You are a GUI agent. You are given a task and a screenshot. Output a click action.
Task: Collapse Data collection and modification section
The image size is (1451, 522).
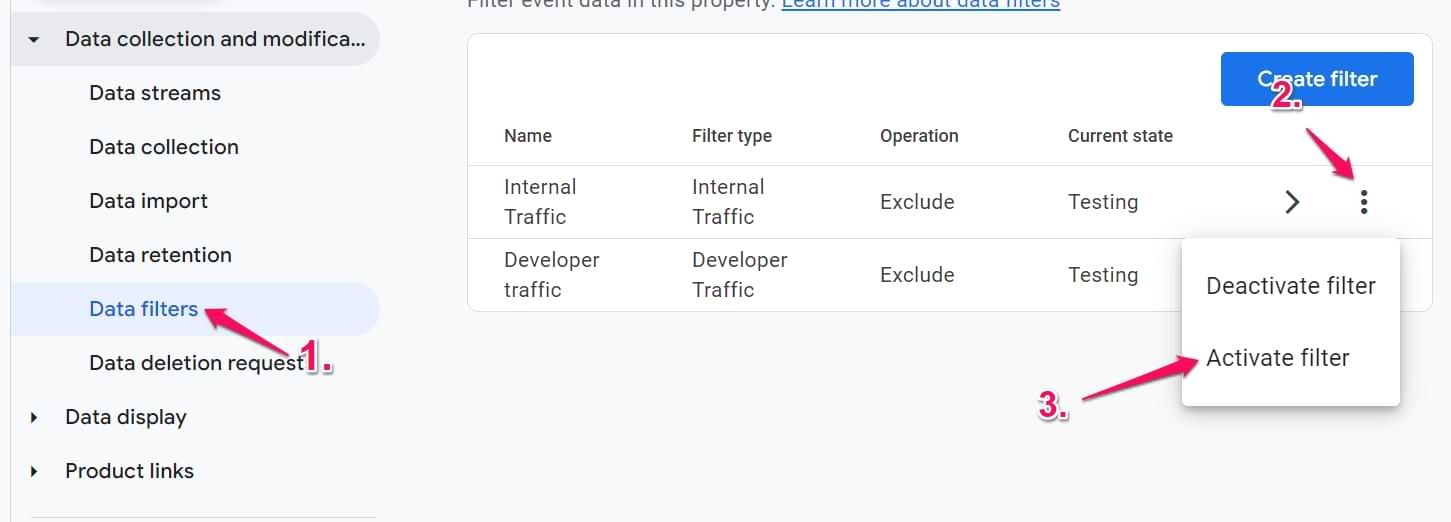click(x=34, y=40)
